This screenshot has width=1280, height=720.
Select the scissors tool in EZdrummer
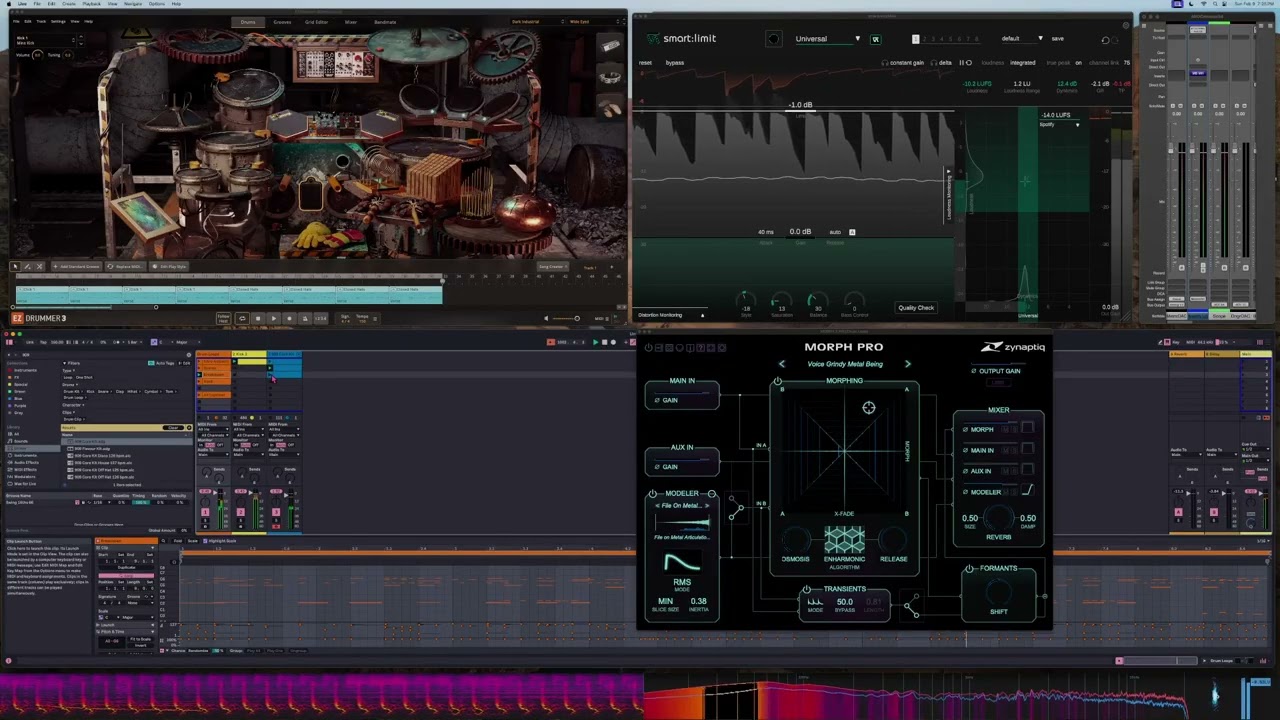click(x=39, y=266)
